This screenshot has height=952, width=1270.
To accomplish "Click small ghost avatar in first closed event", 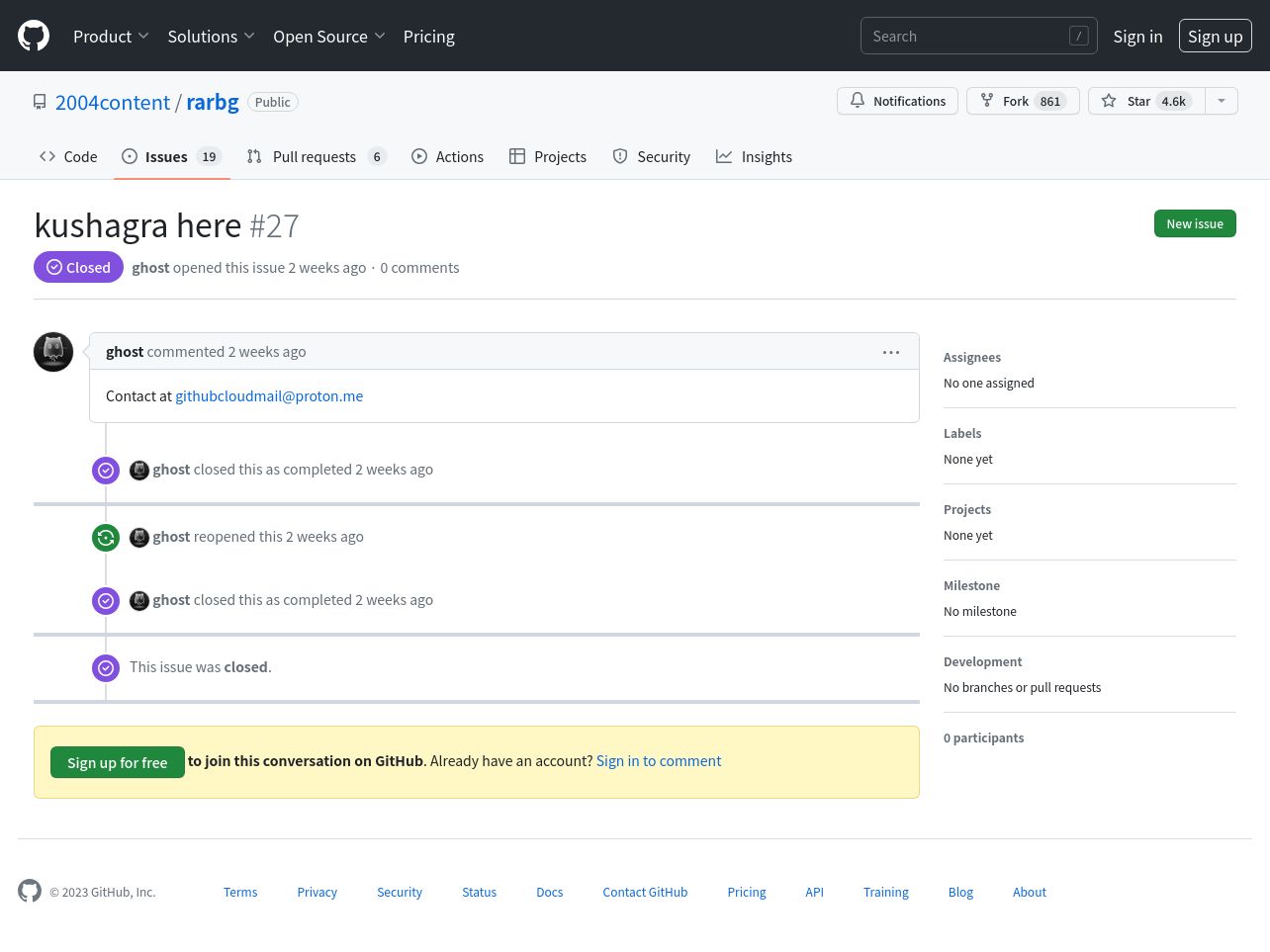I will click(139, 470).
